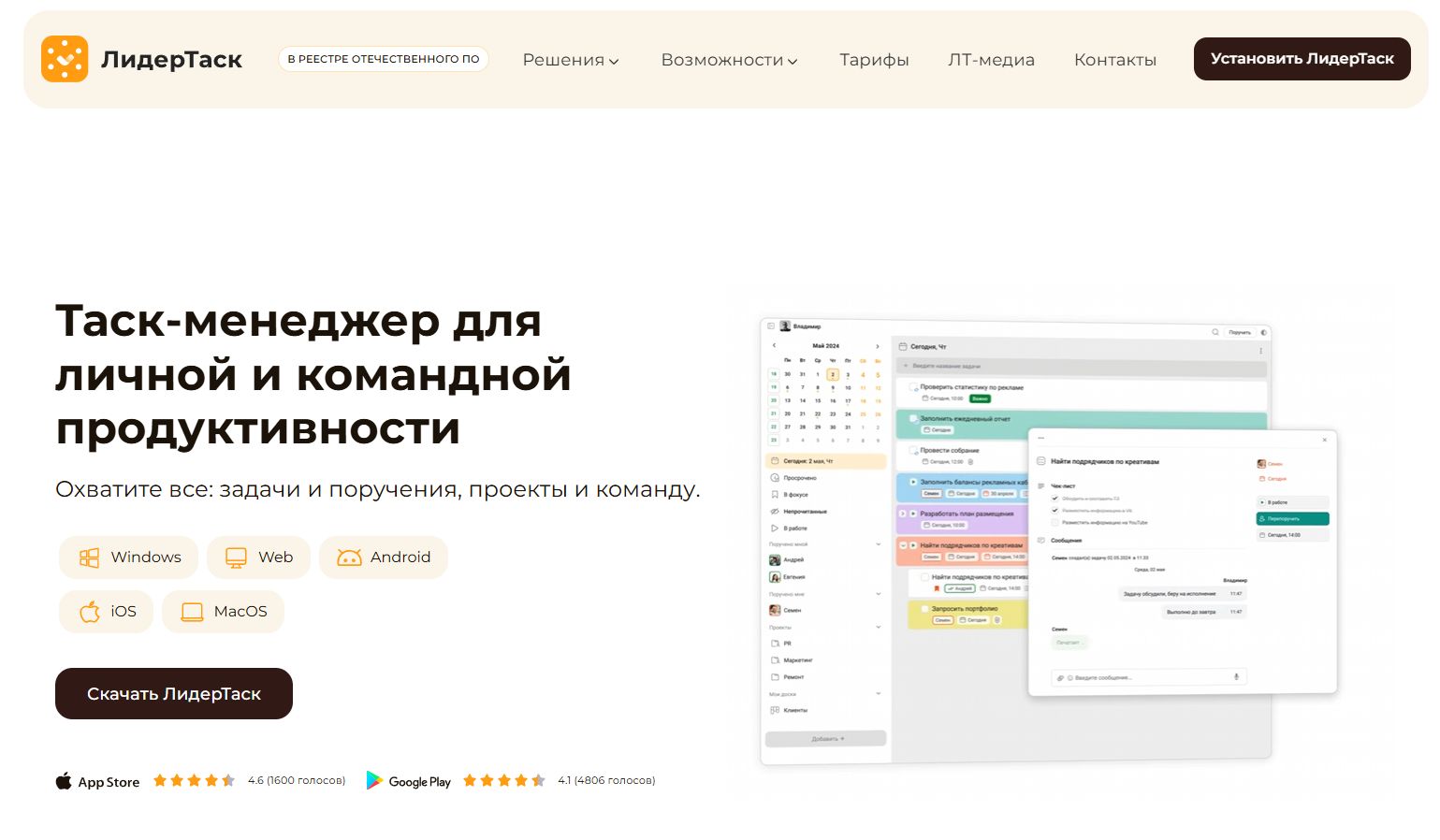1440x840 pixels.
Task: Click the Google Play star rating
Action: [x=503, y=780]
